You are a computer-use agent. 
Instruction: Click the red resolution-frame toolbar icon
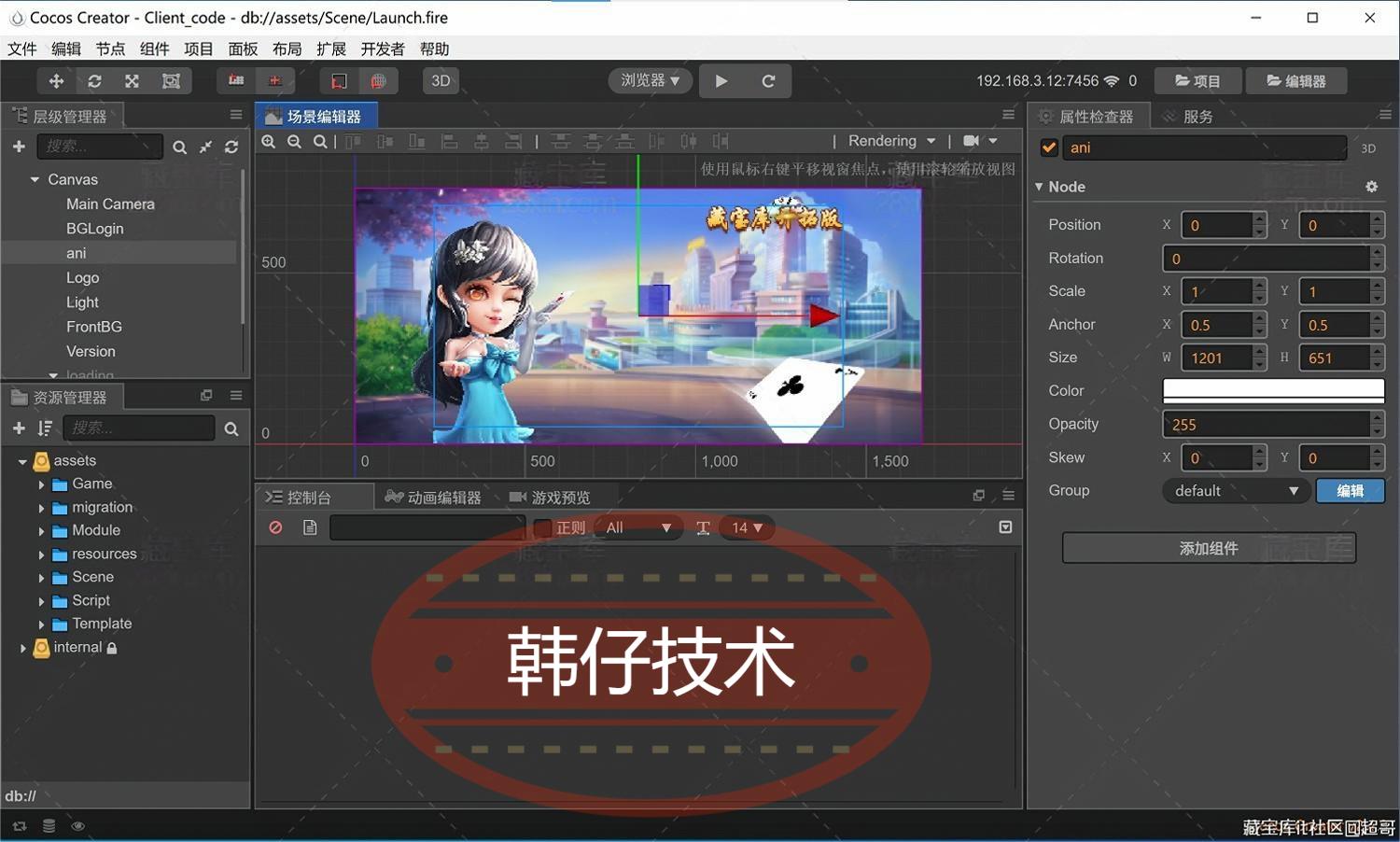coord(340,81)
